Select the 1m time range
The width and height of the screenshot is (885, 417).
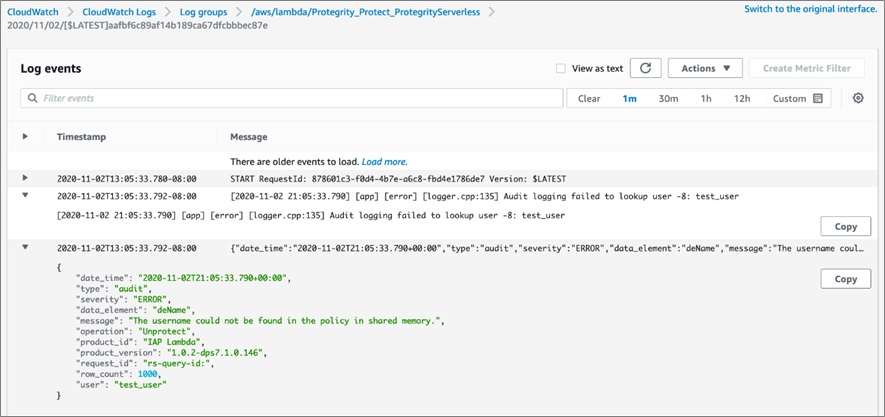[629, 98]
